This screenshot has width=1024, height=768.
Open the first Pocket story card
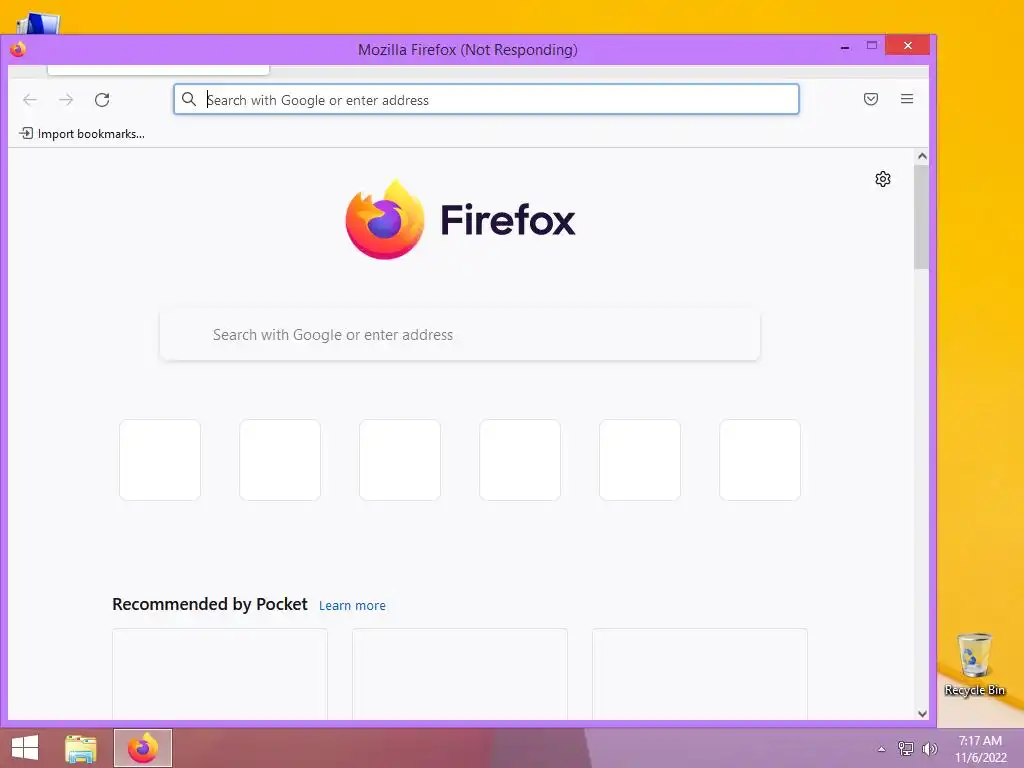tap(219, 674)
